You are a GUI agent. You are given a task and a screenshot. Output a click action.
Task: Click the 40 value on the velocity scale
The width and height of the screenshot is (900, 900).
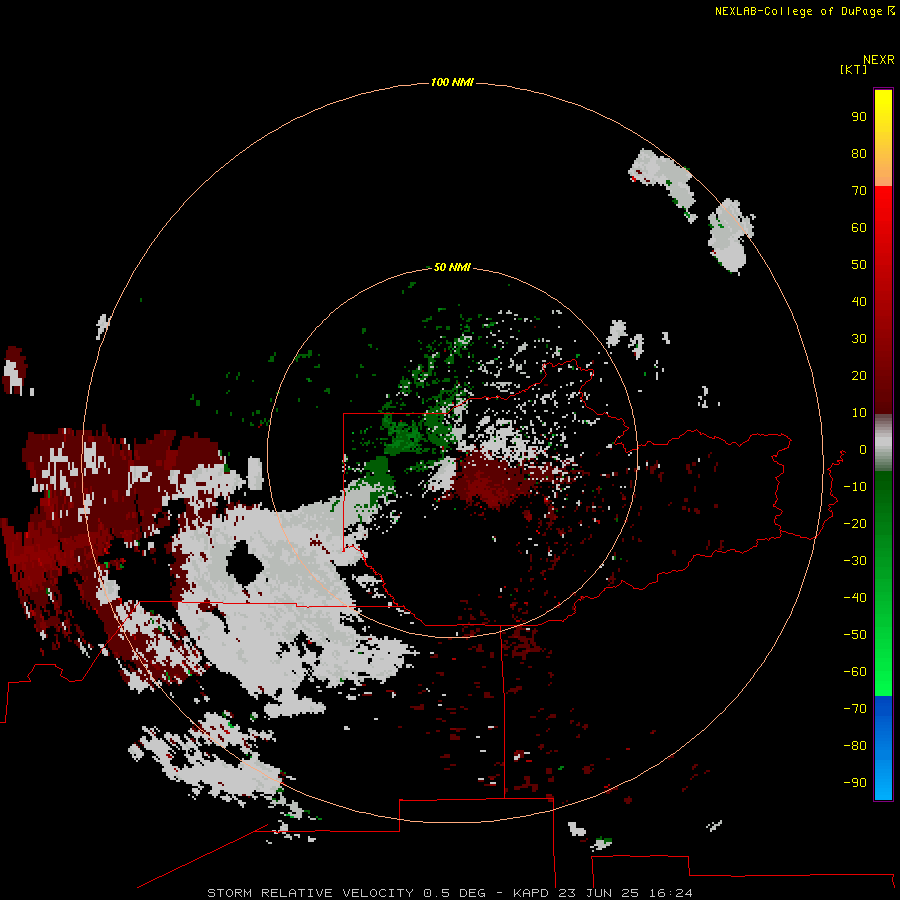coord(859,301)
